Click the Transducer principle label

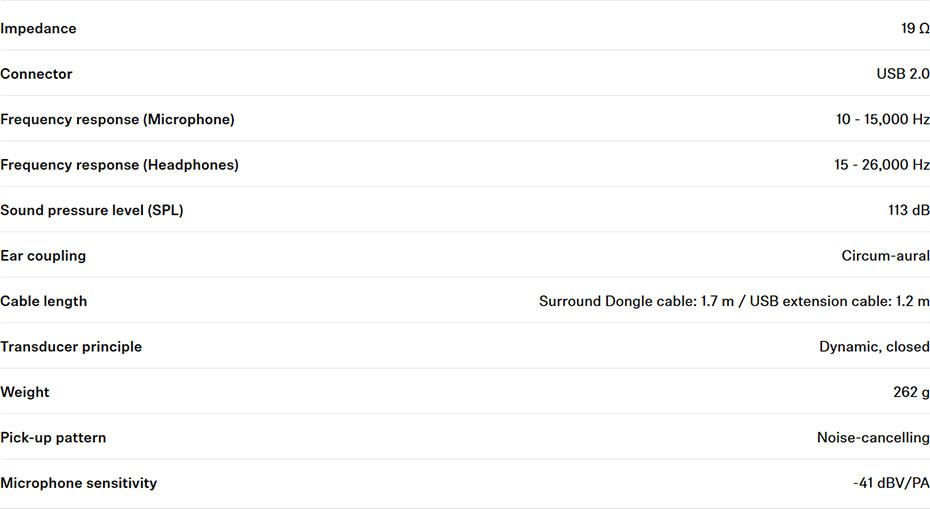click(71, 347)
